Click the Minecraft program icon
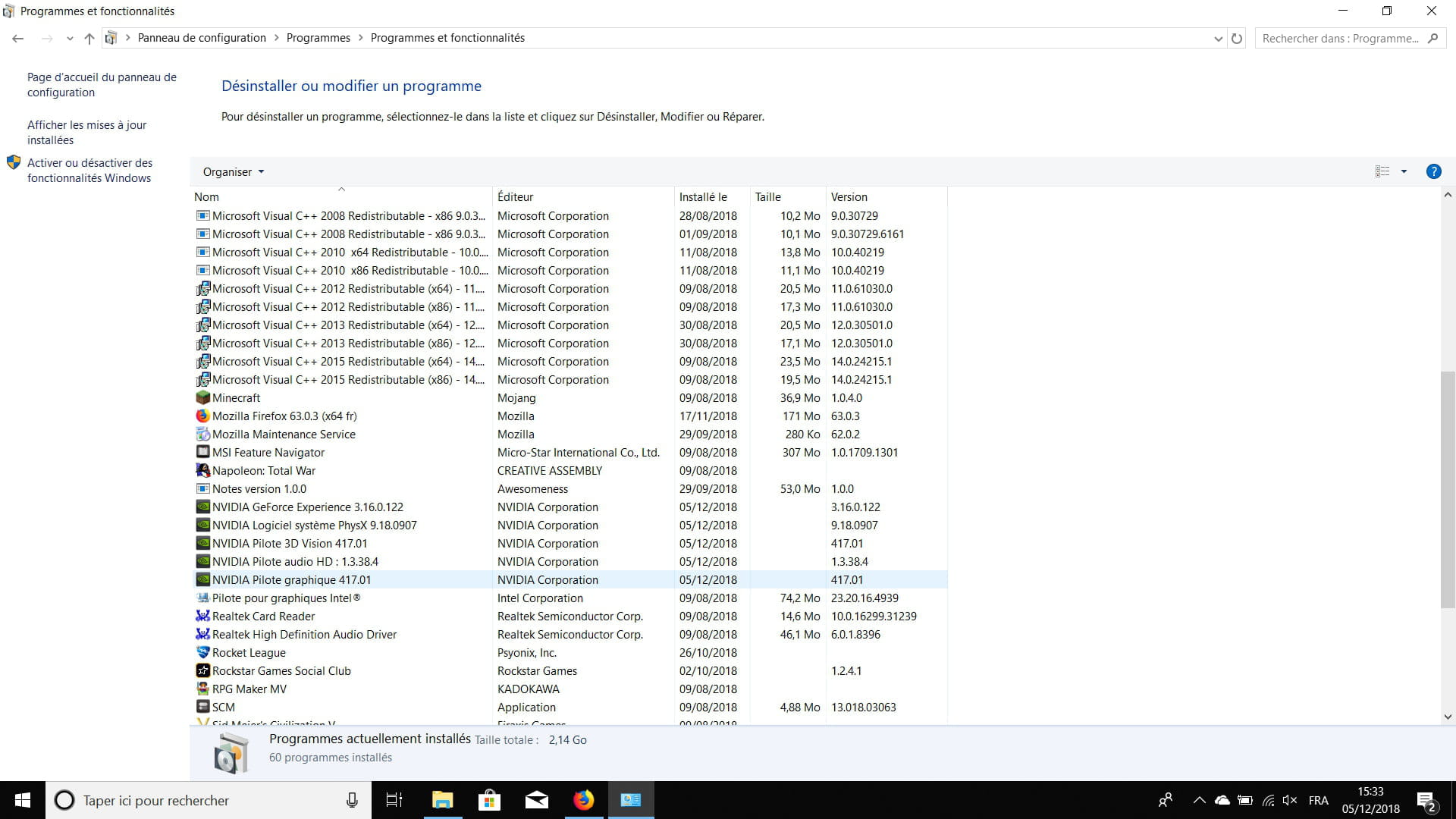 [x=202, y=397]
